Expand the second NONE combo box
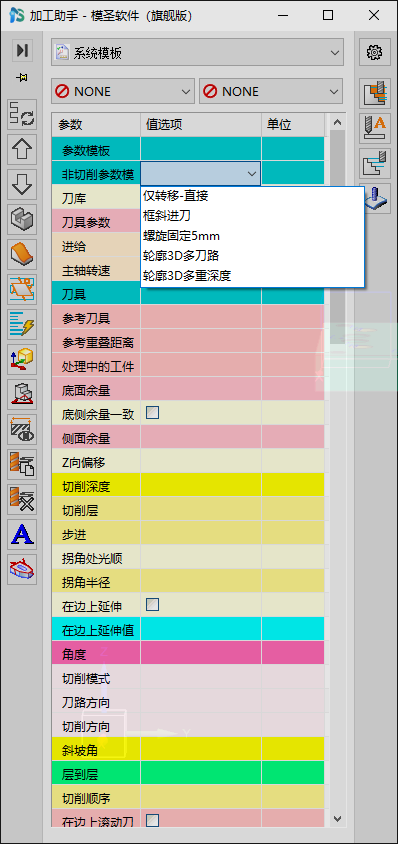This screenshot has width=398, height=844. point(271,91)
